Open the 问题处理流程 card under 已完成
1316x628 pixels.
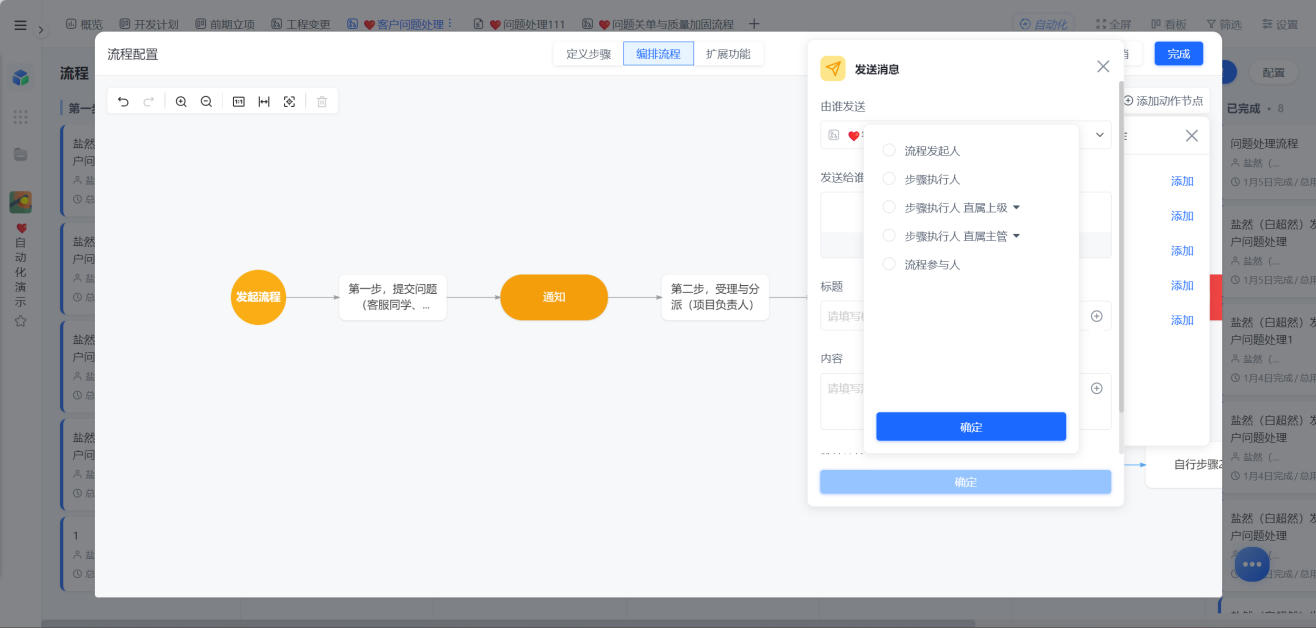(1270, 163)
